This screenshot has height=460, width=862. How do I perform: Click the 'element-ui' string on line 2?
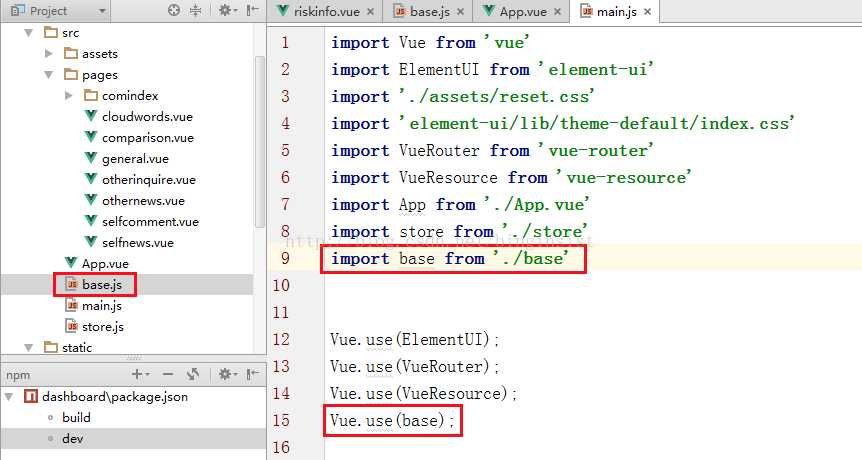click(596, 70)
